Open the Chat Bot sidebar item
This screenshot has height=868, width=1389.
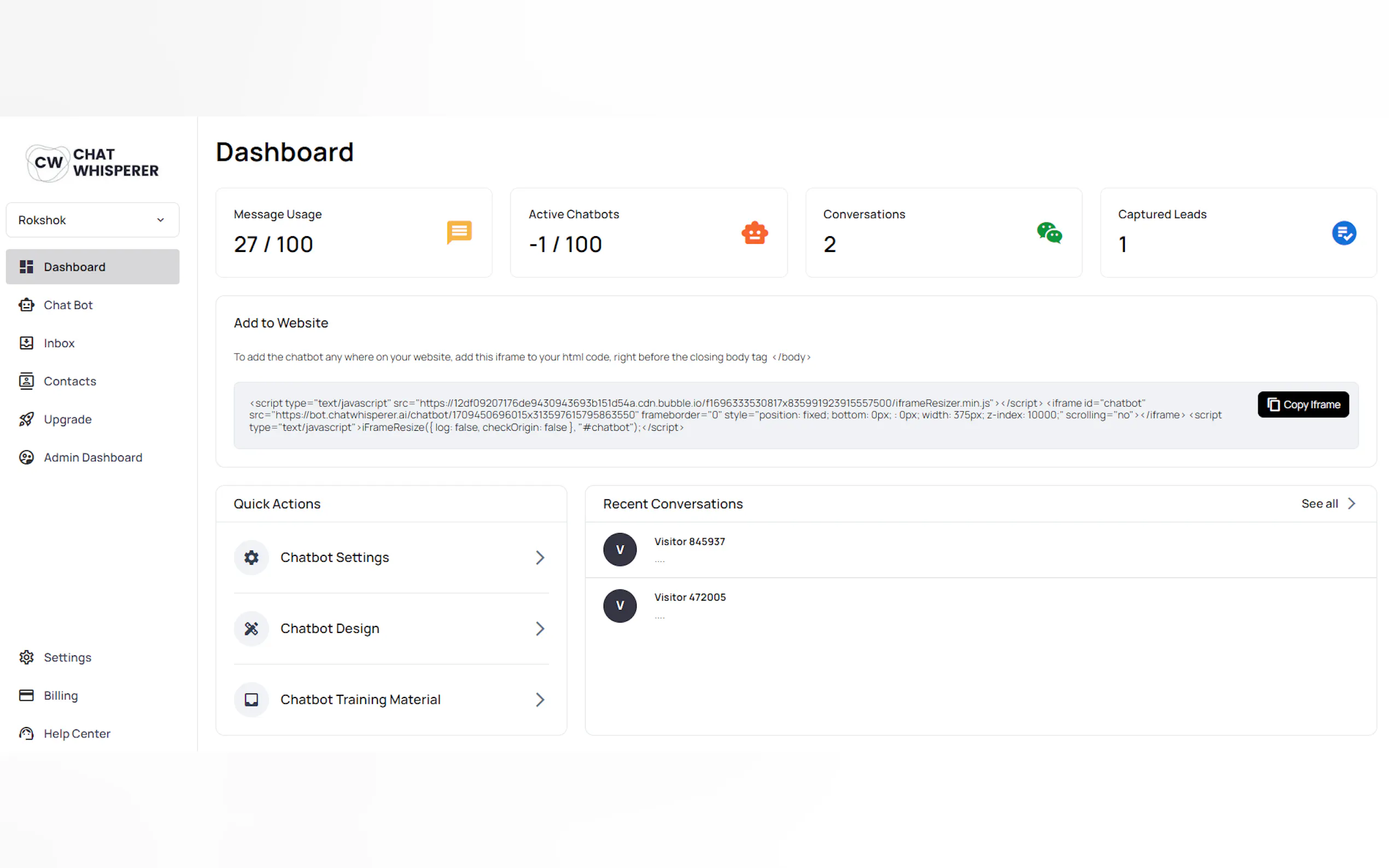tap(68, 305)
